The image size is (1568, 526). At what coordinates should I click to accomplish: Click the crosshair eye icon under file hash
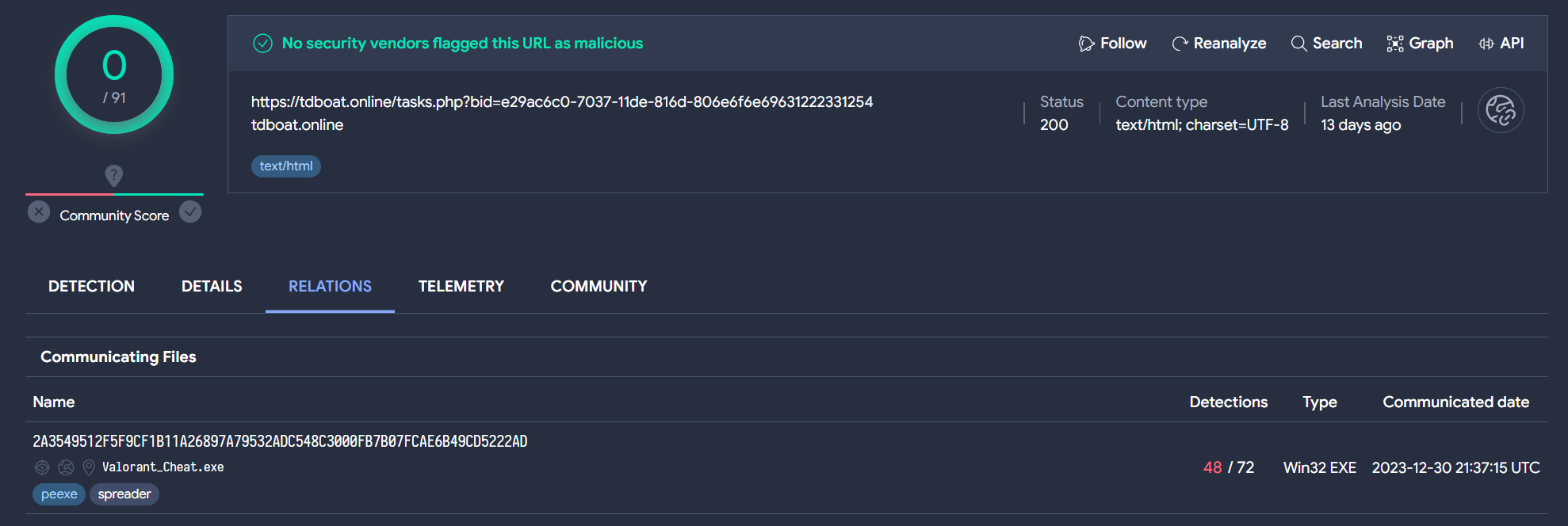(42, 467)
